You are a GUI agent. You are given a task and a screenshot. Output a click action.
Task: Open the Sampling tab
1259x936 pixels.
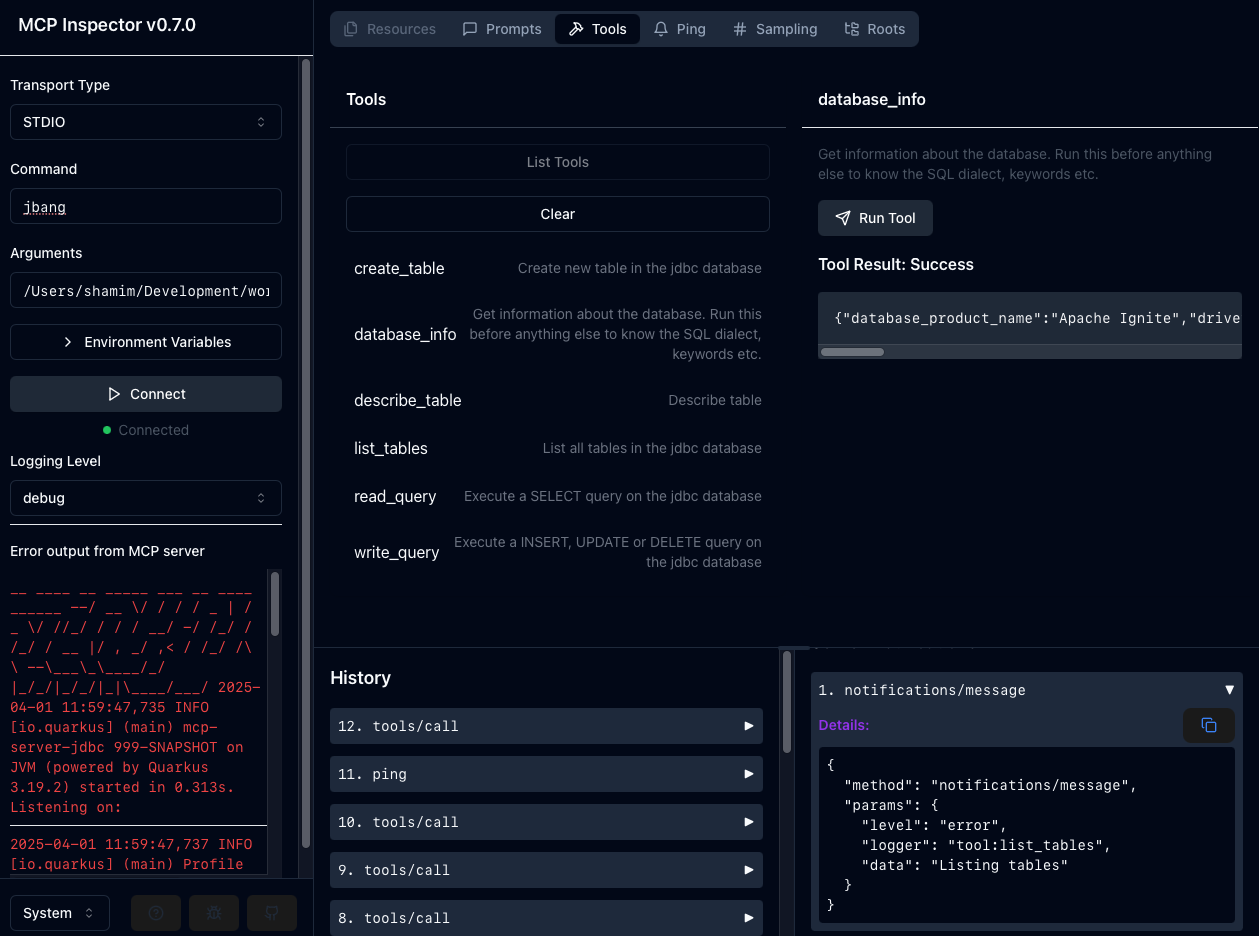775,29
